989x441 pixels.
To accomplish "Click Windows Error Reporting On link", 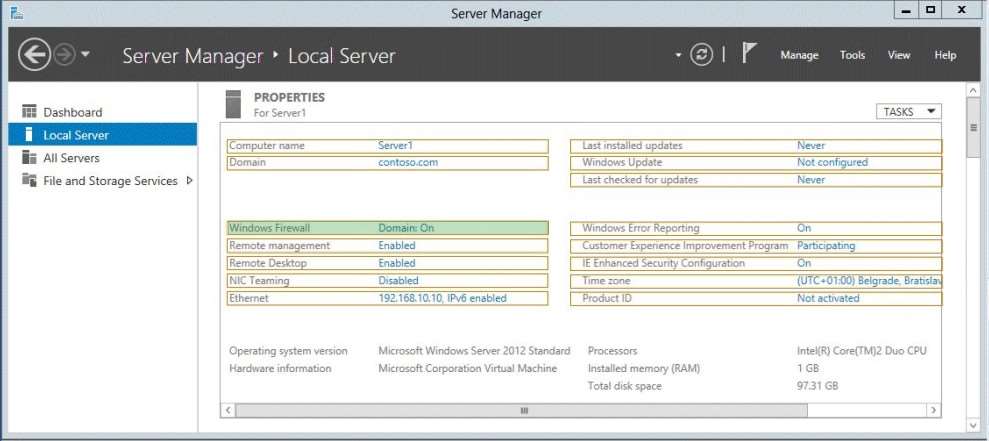I will click(x=804, y=228).
